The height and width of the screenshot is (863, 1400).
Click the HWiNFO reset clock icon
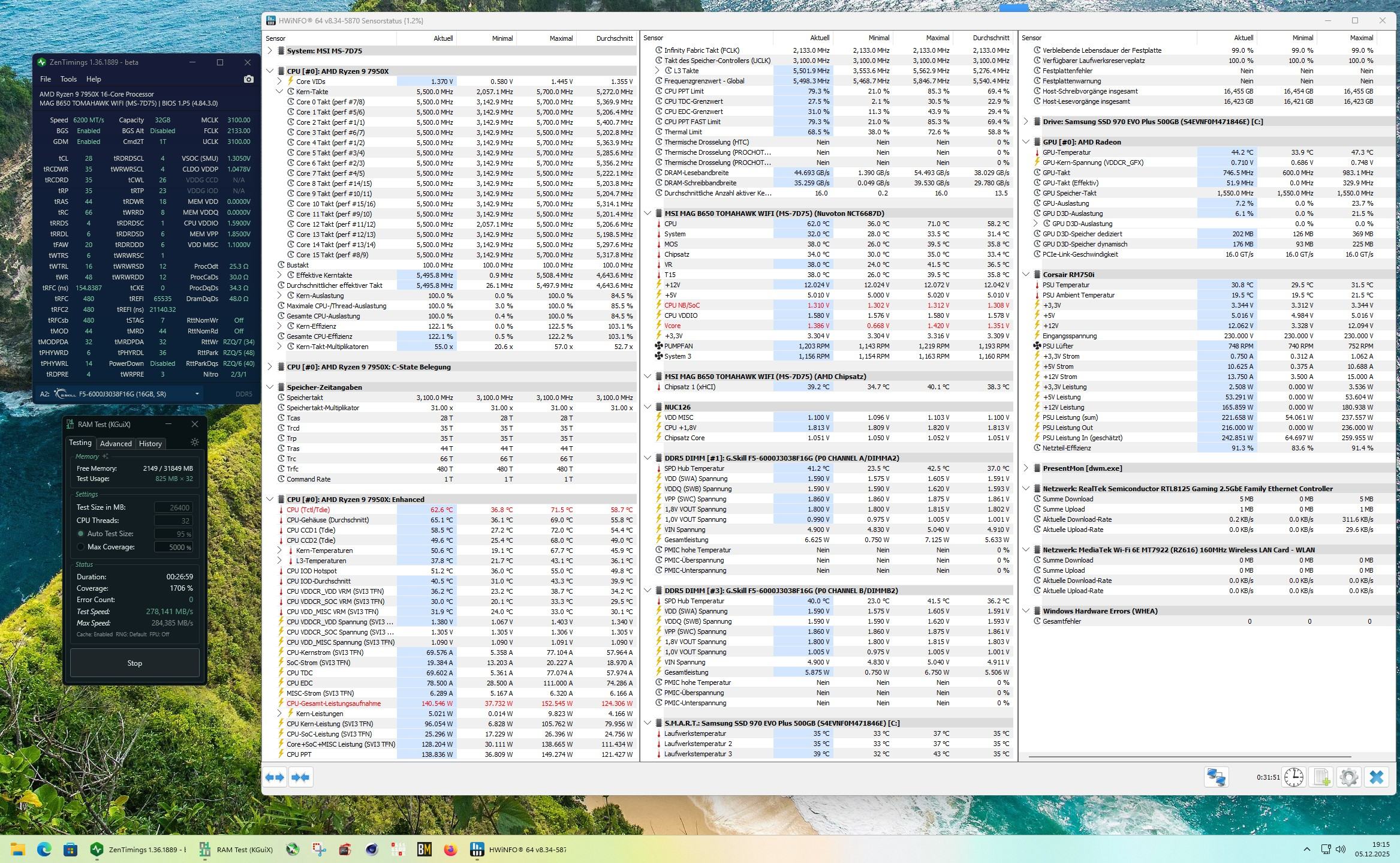click(x=1294, y=777)
